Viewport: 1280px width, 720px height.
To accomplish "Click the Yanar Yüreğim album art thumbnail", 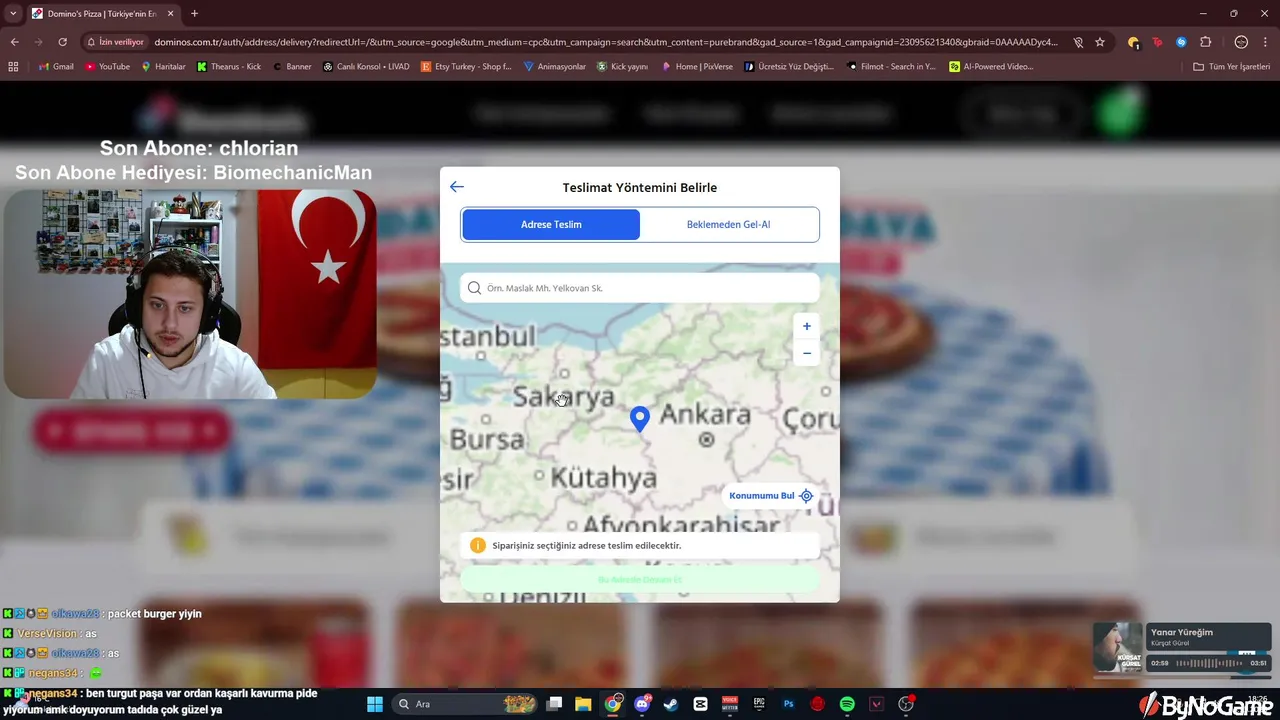I will coord(1119,649).
